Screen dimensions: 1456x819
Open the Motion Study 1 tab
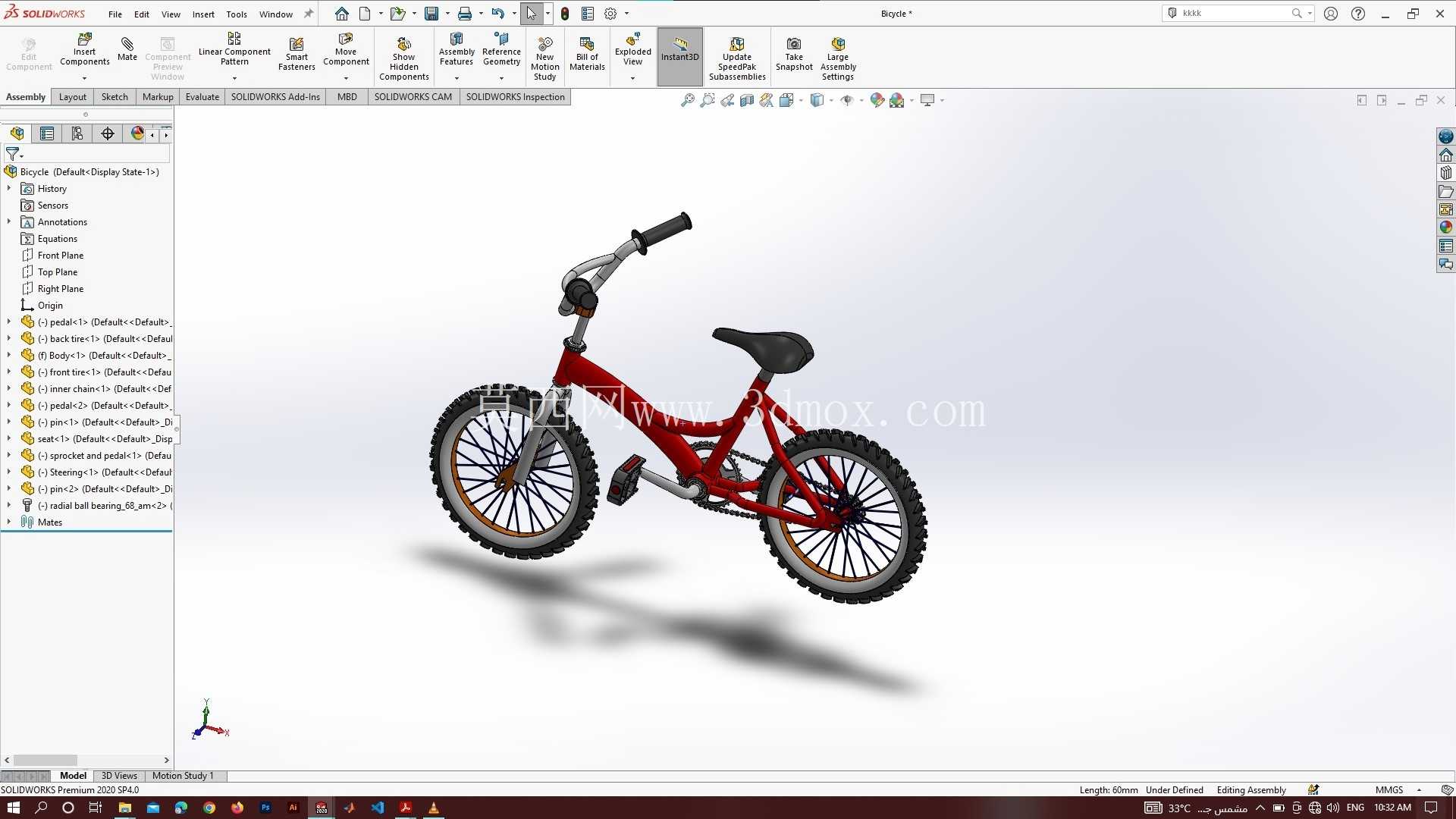(x=183, y=776)
